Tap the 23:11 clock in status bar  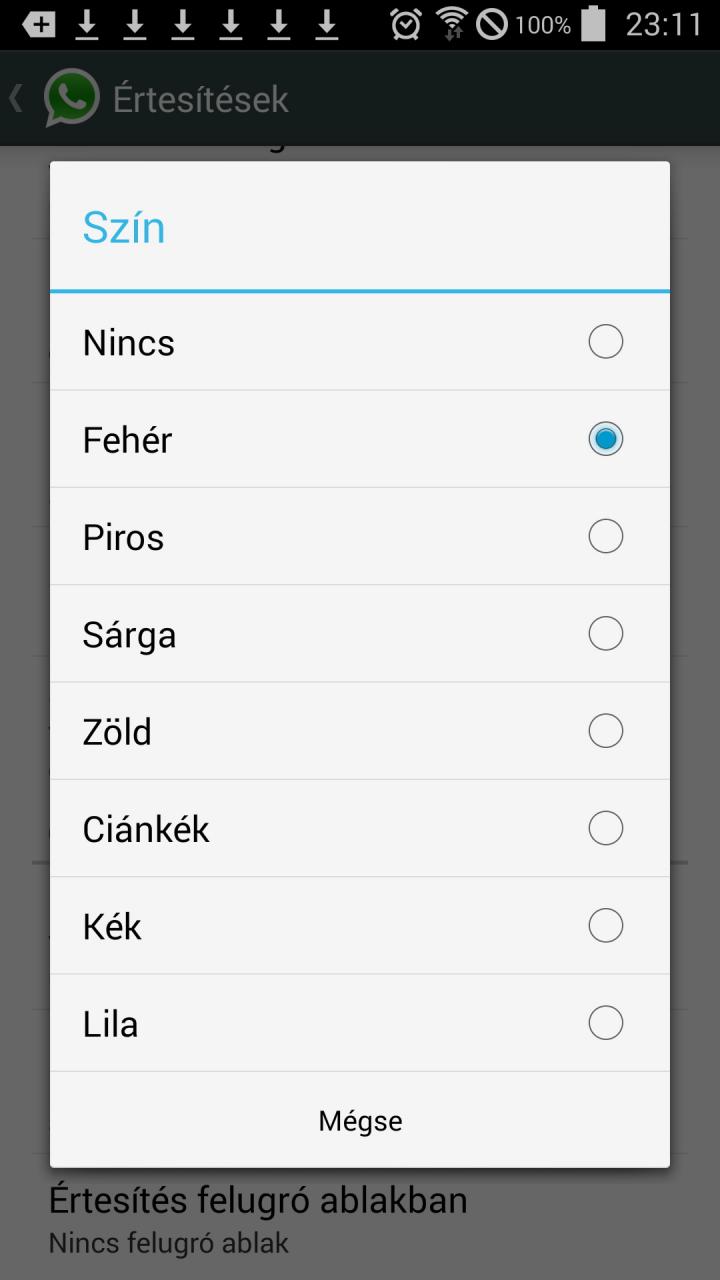click(664, 24)
